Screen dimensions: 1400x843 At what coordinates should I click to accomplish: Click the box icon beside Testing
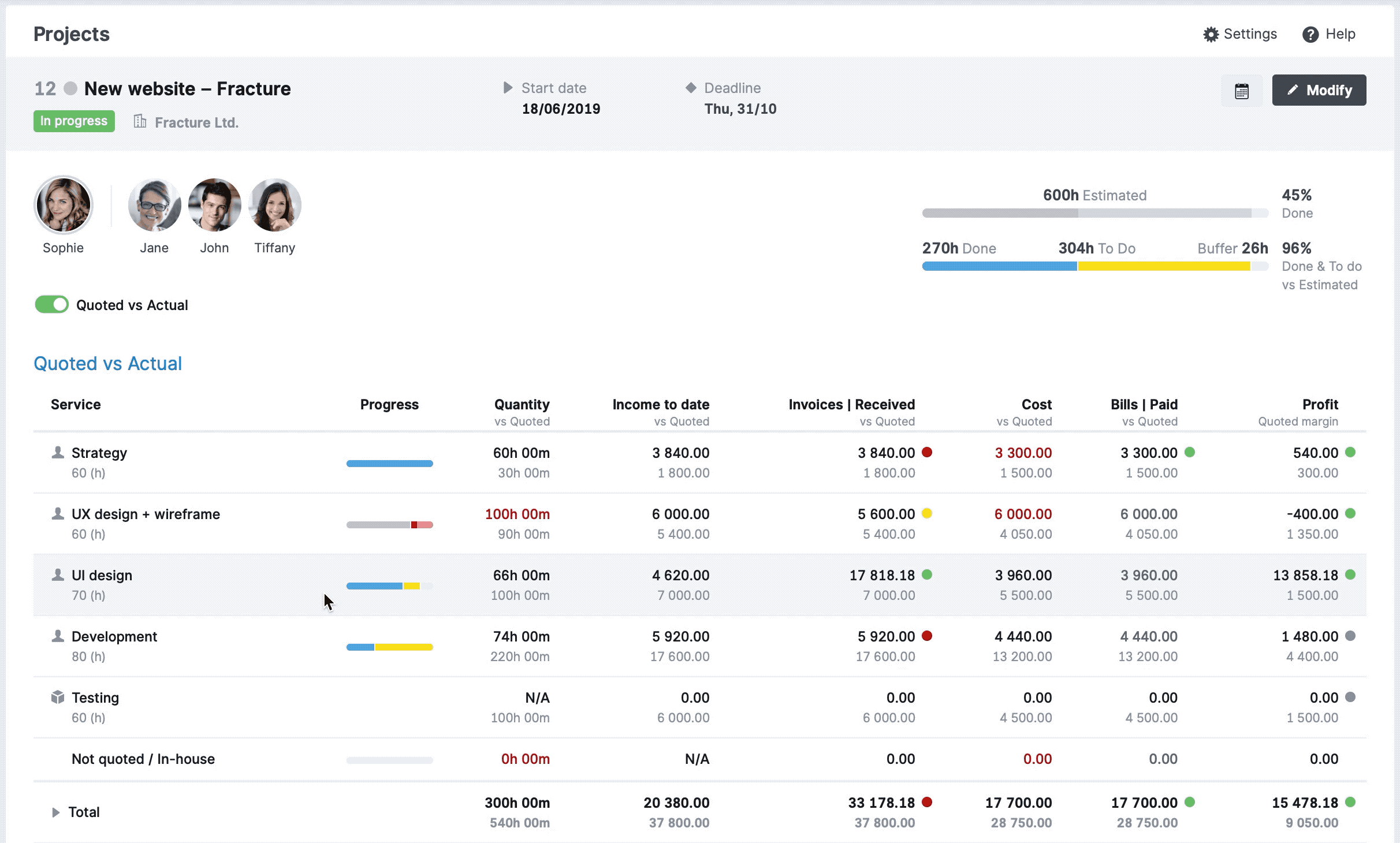coord(58,697)
